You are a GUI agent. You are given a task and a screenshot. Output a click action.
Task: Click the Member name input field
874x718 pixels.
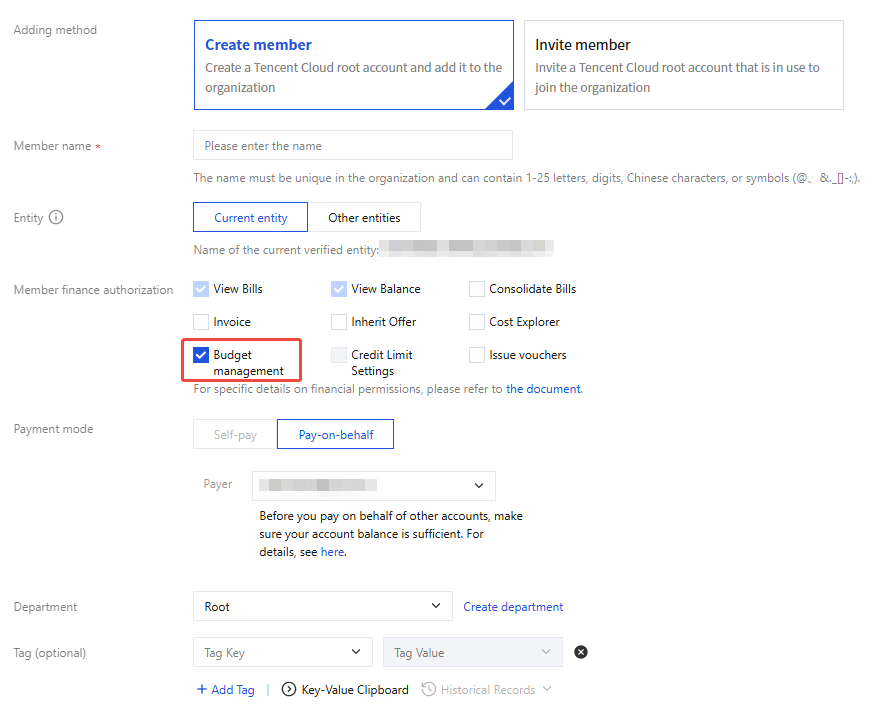(352, 146)
